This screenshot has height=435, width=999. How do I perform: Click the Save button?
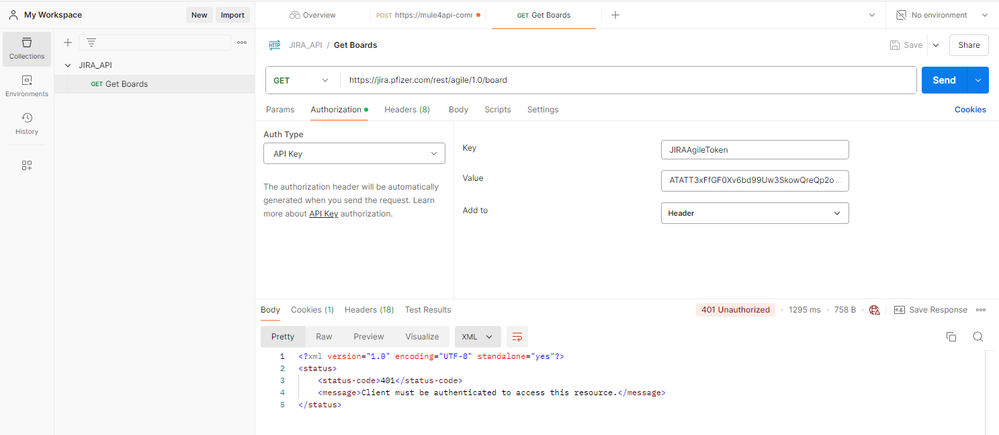(x=907, y=45)
